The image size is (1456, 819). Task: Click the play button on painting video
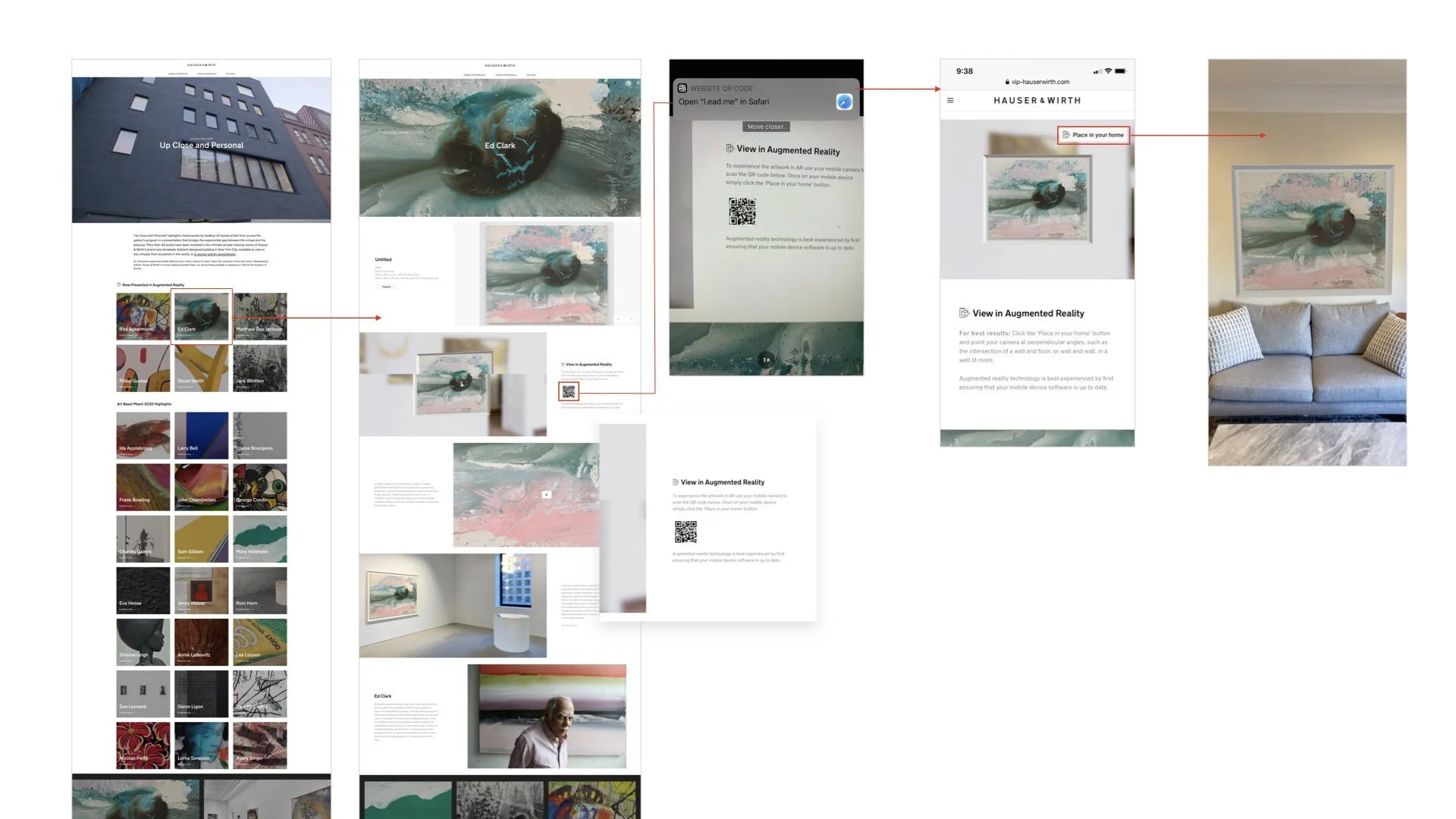click(546, 494)
